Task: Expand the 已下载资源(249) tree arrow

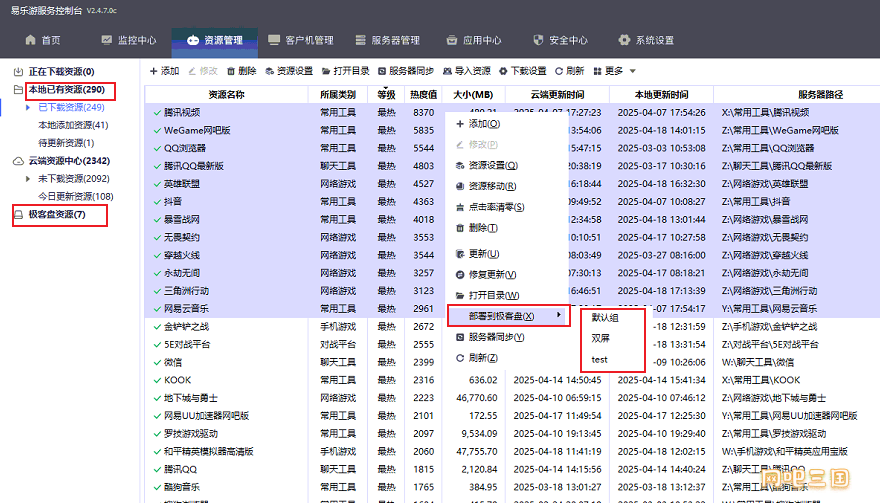Action: [x=28, y=107]
